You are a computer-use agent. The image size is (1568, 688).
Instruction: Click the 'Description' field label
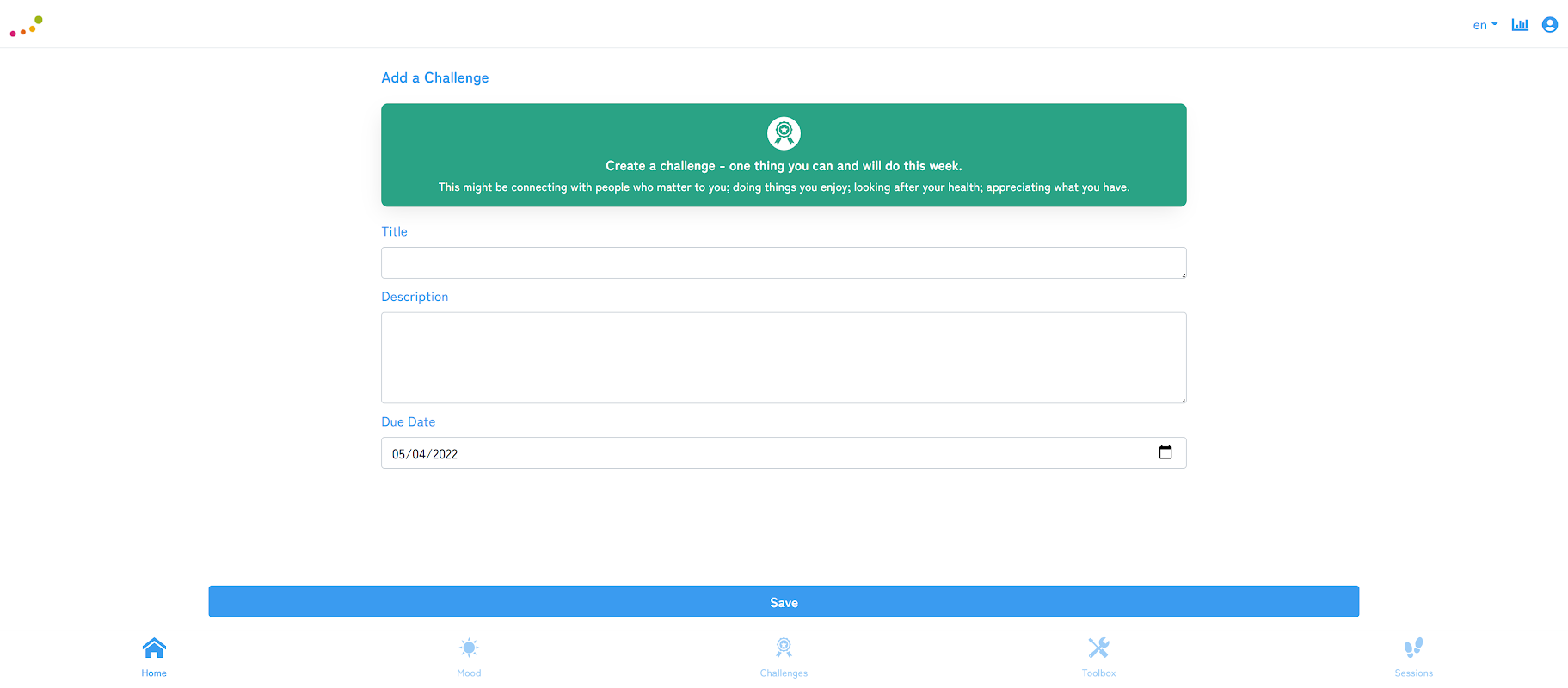[415, 297]
